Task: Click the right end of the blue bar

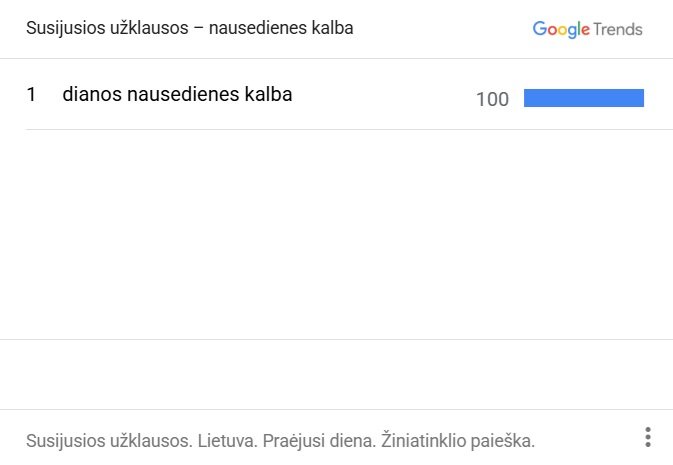Action: click(642, 98)
